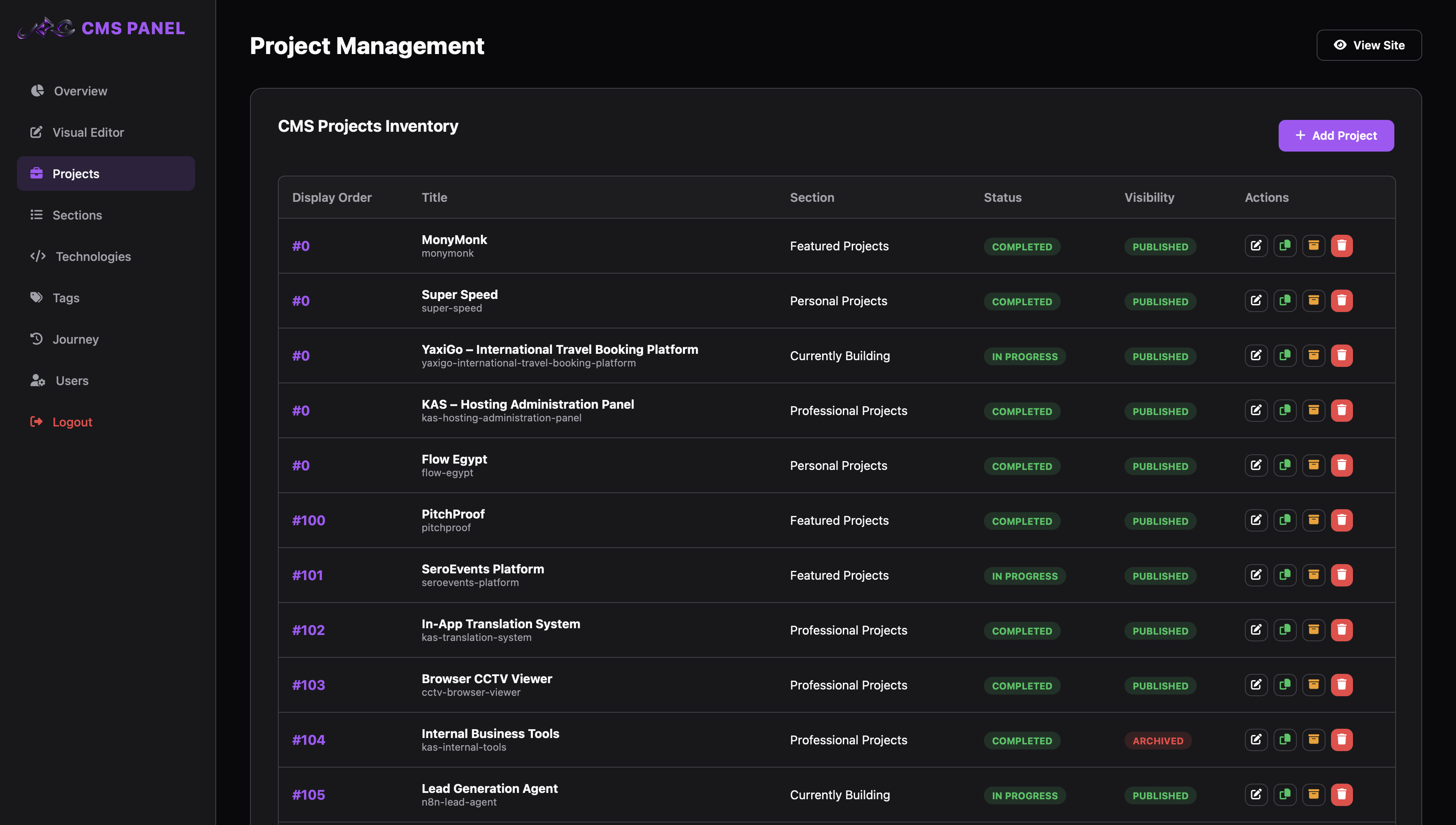Image resolution: width=1456 pixels, height=825 pixels.
Task: Open the Journey page
Action: pos(106,339)
